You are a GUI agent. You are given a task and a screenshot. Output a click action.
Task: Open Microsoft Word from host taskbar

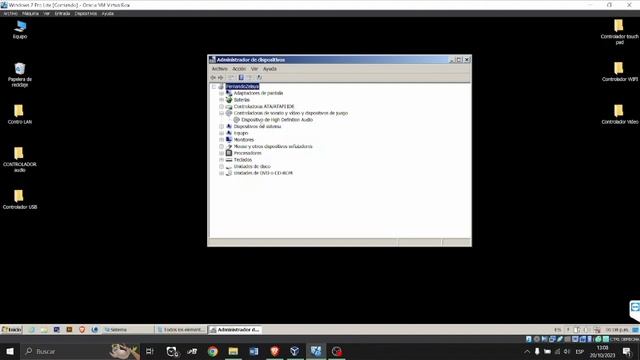pyautogui.click(x=254, y=351)
